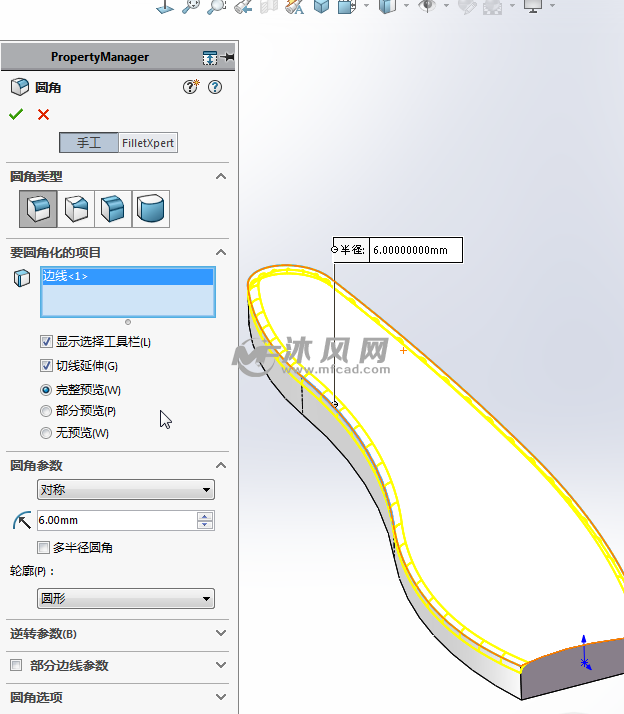Screen dimensions: 624x714
Task: Collapse the 要圆角化的项目 section
Action: (x=221, y=252)
